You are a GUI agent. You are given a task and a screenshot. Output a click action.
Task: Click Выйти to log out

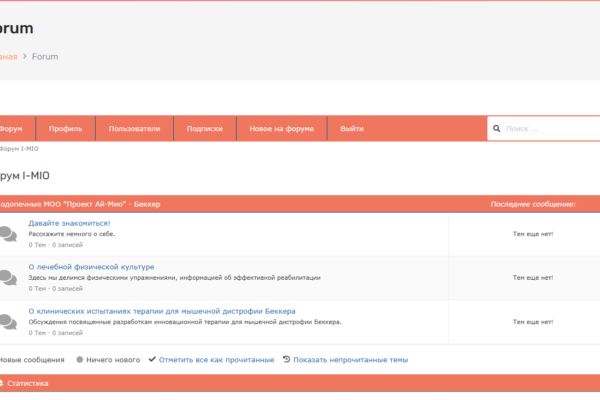coord(352,129)
